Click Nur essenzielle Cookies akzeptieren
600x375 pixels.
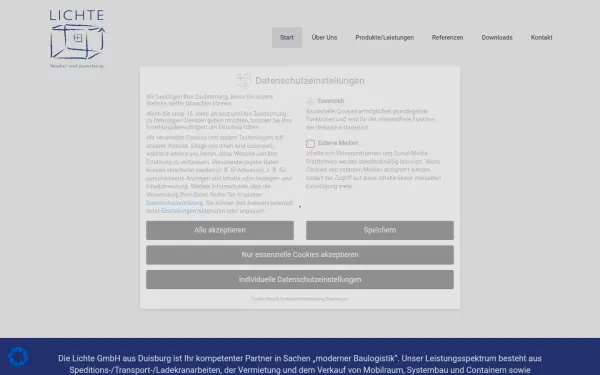pos(300,255)
